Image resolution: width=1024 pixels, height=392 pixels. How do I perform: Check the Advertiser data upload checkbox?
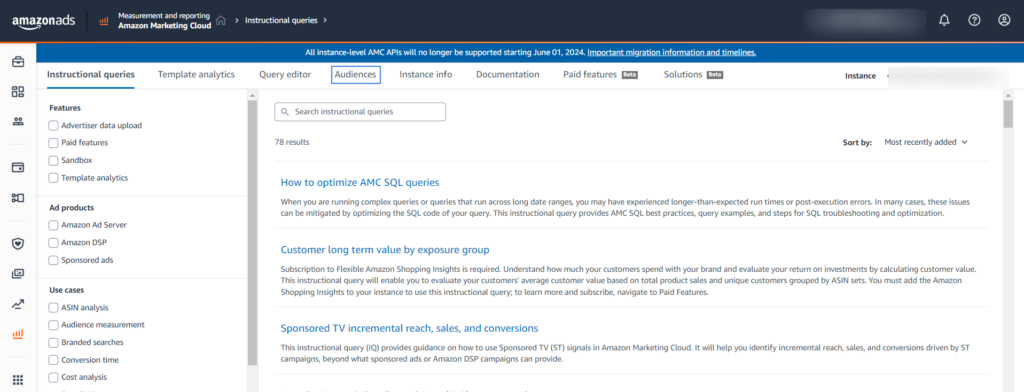54,125
